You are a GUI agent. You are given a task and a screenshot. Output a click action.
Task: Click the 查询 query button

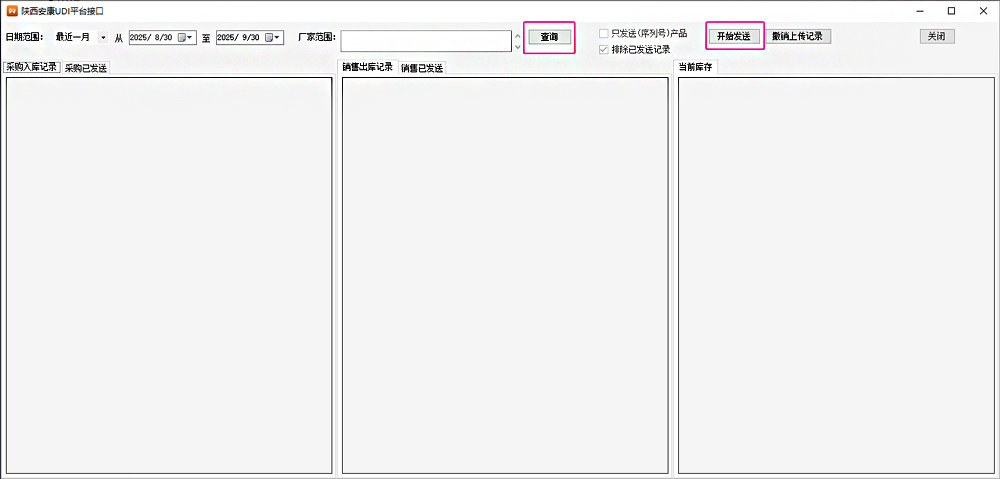click(x=549, y=37)
